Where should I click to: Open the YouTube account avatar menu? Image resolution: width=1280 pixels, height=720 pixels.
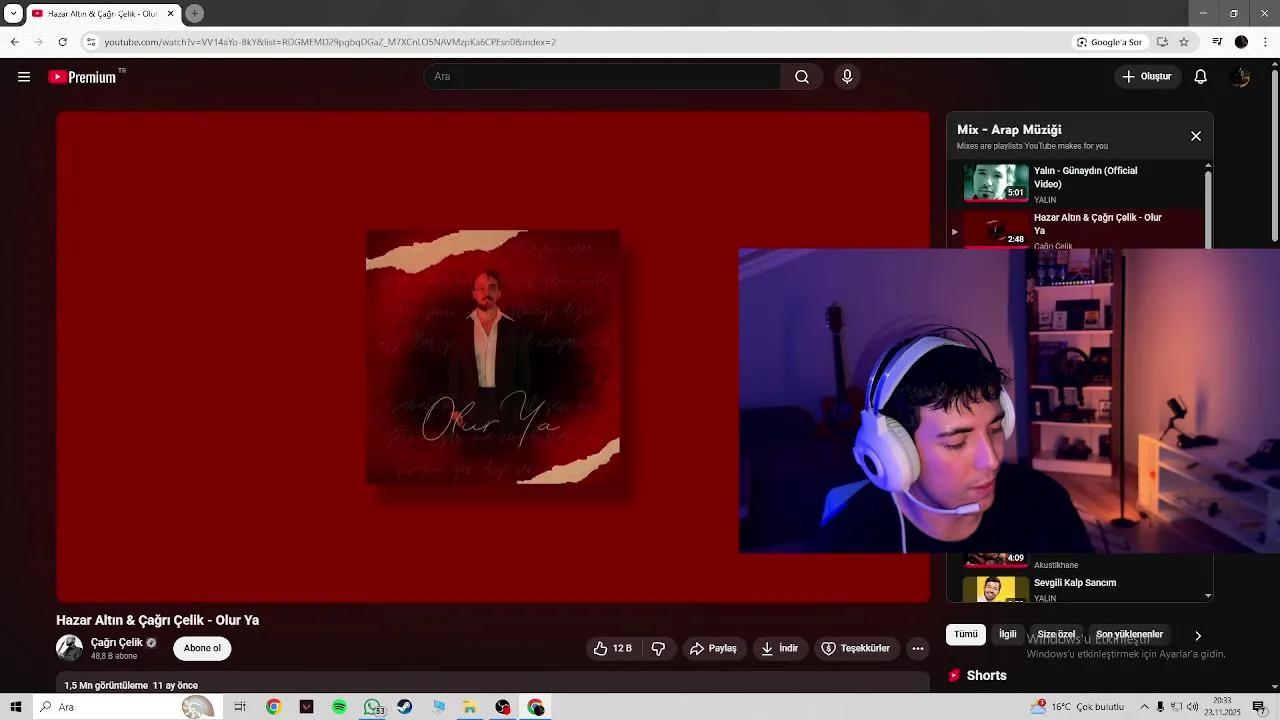[x=1240, y=77]
